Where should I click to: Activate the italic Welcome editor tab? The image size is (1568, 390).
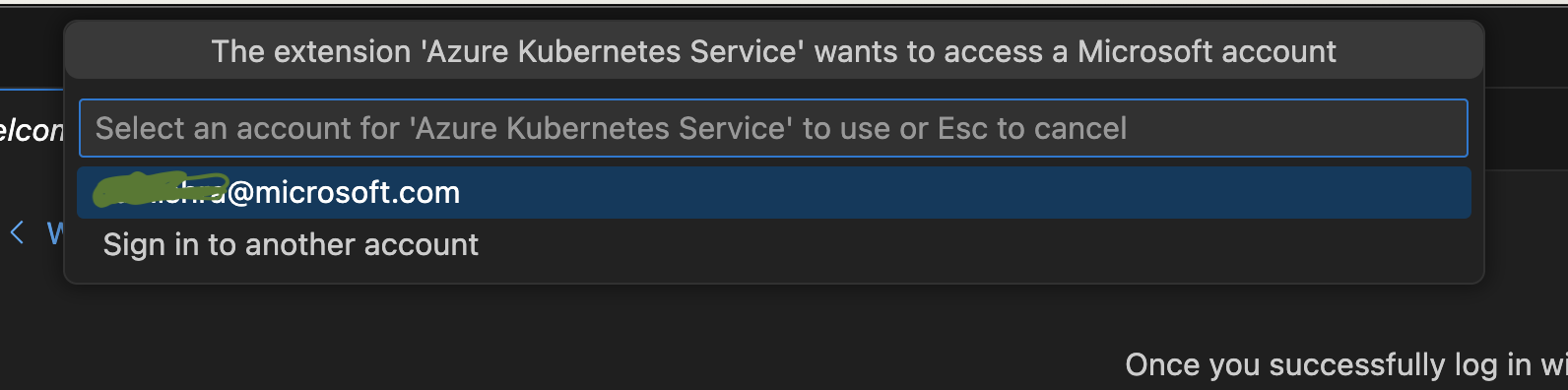coord(32,130)
